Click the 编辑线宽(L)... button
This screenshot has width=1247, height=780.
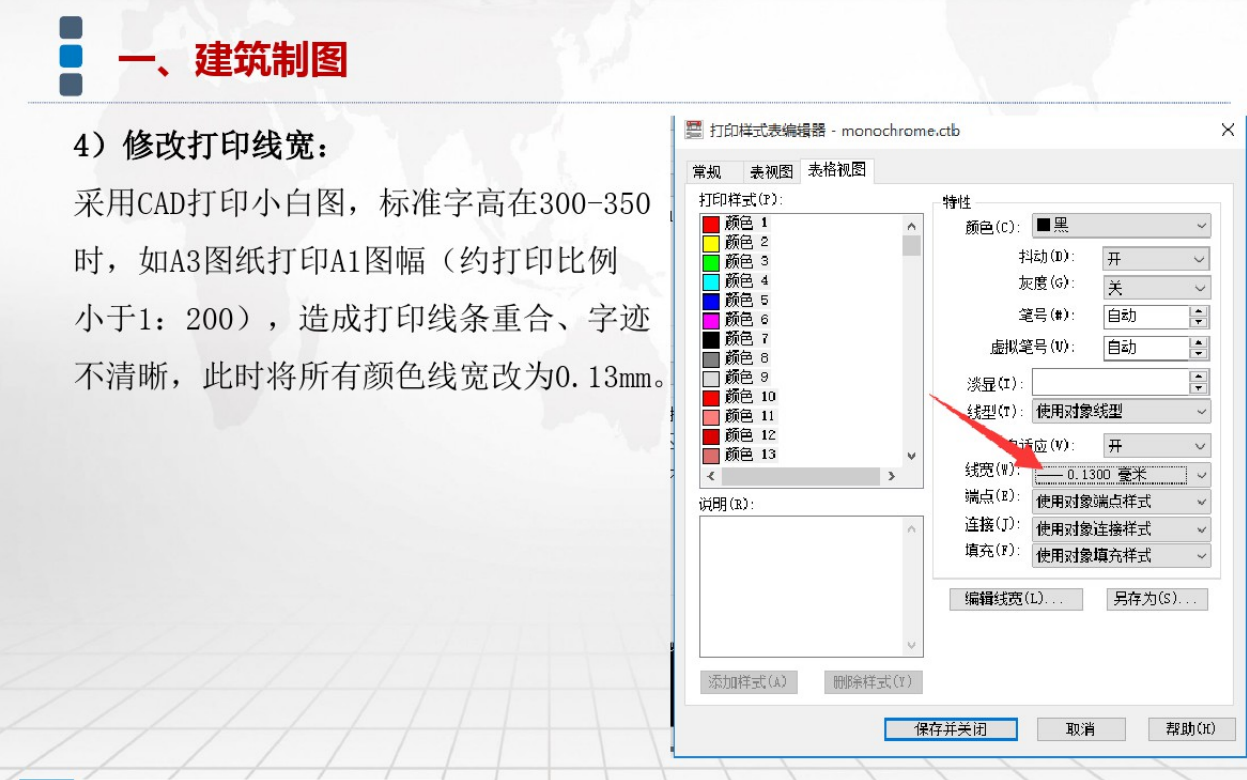(x=1016, y=599)
